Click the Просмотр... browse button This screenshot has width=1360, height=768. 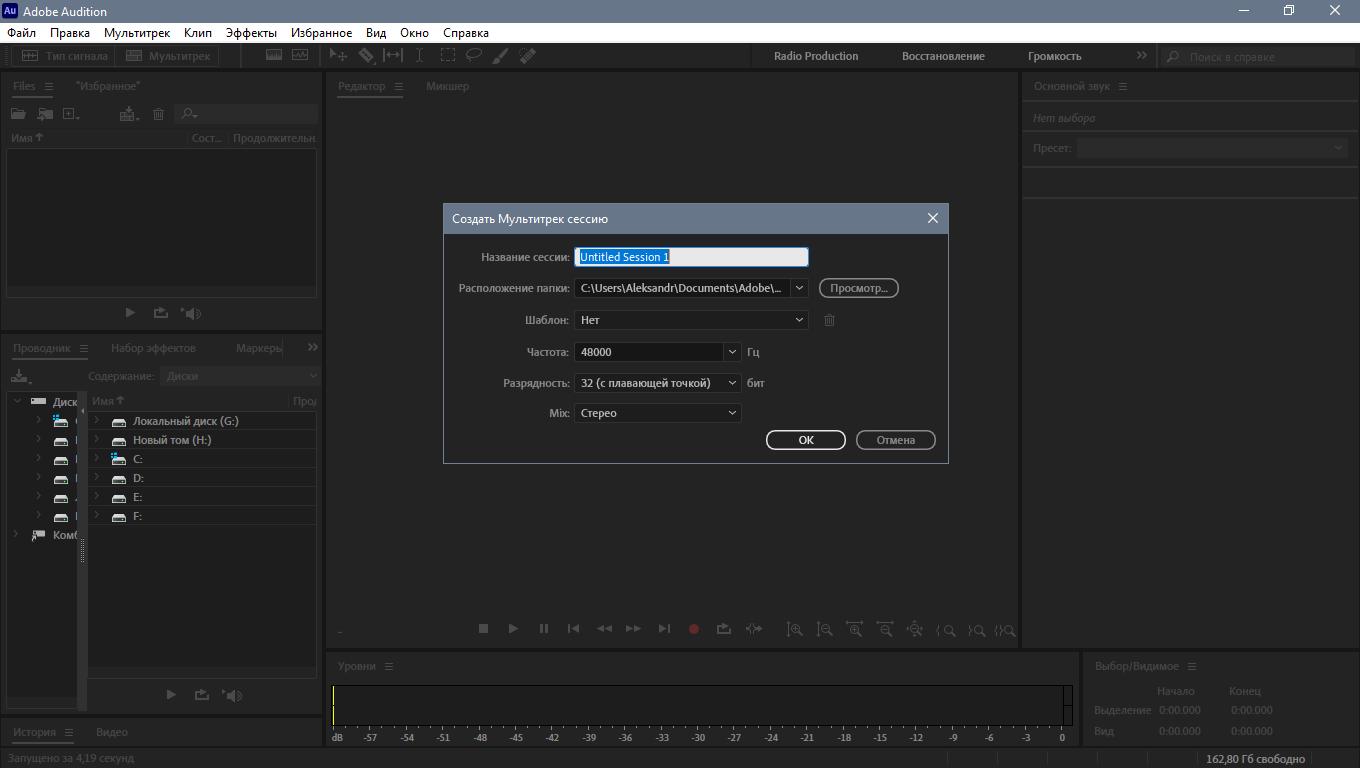click(858, 288)
